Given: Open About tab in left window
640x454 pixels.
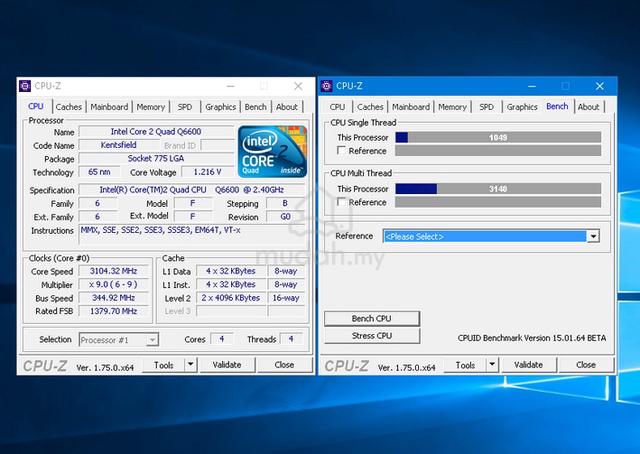Looking at the screenshot, I should tap(287, 107).
